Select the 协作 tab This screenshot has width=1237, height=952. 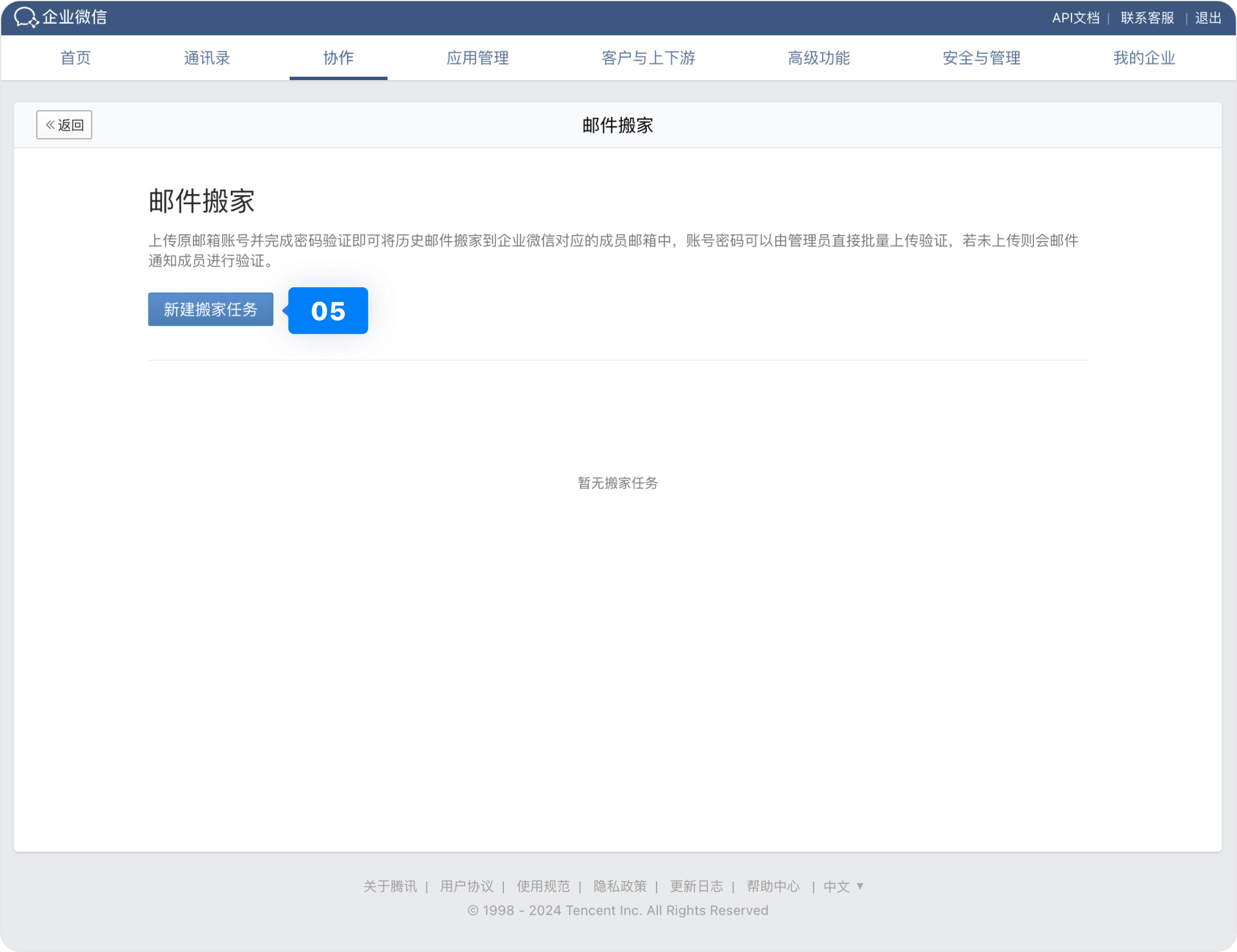tap(338, 58)
